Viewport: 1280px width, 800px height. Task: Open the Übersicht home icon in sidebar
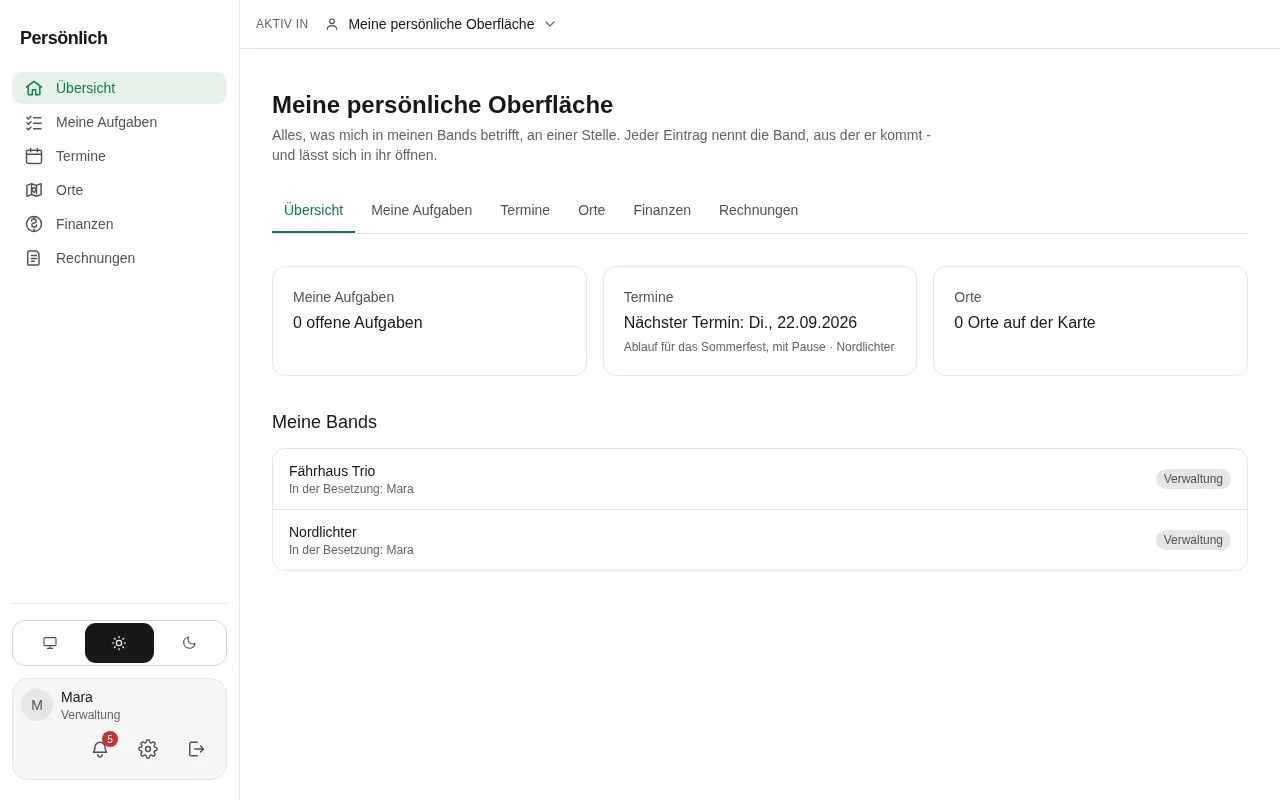[x=34, y=88]
